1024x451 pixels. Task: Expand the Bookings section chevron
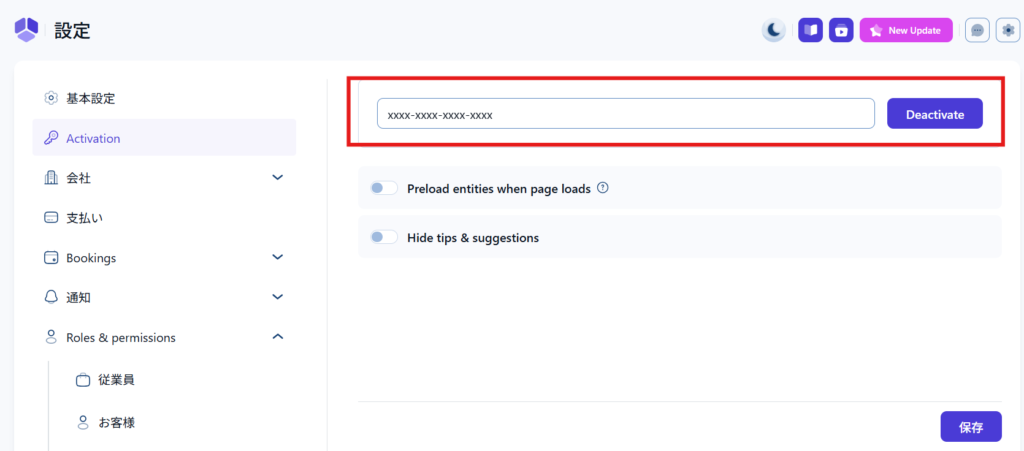click(x=278, y=257)
